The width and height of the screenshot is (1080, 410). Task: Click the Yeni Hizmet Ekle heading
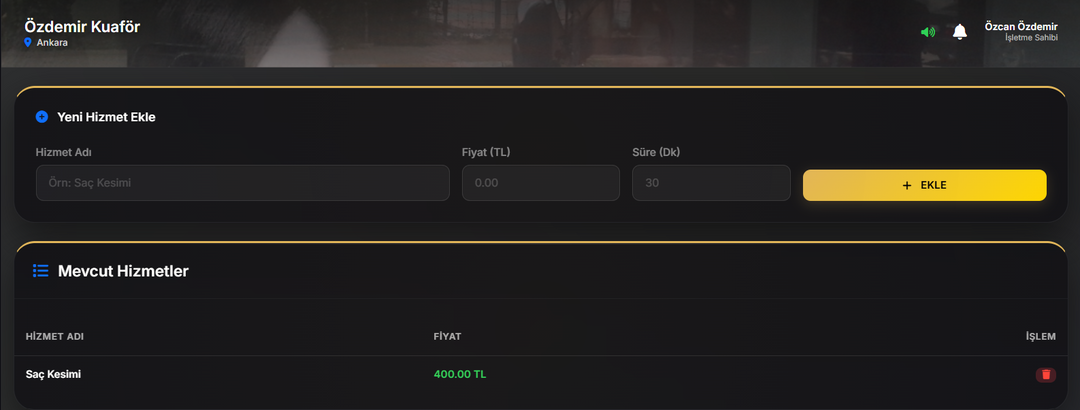pyautogui.click(x=106, y=117)
